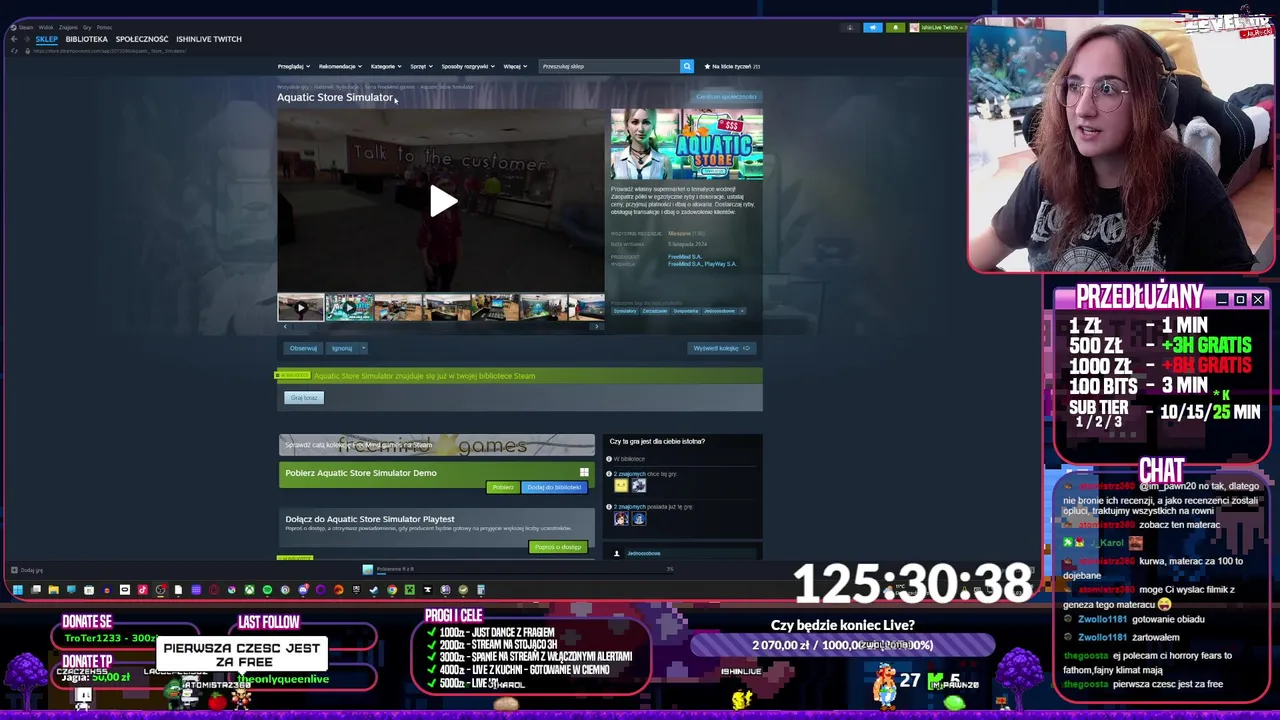The height and width of the screenshot is (720, 1280).
Task: Open the Windows icon on demo banner
Action: tap(584, 473)
